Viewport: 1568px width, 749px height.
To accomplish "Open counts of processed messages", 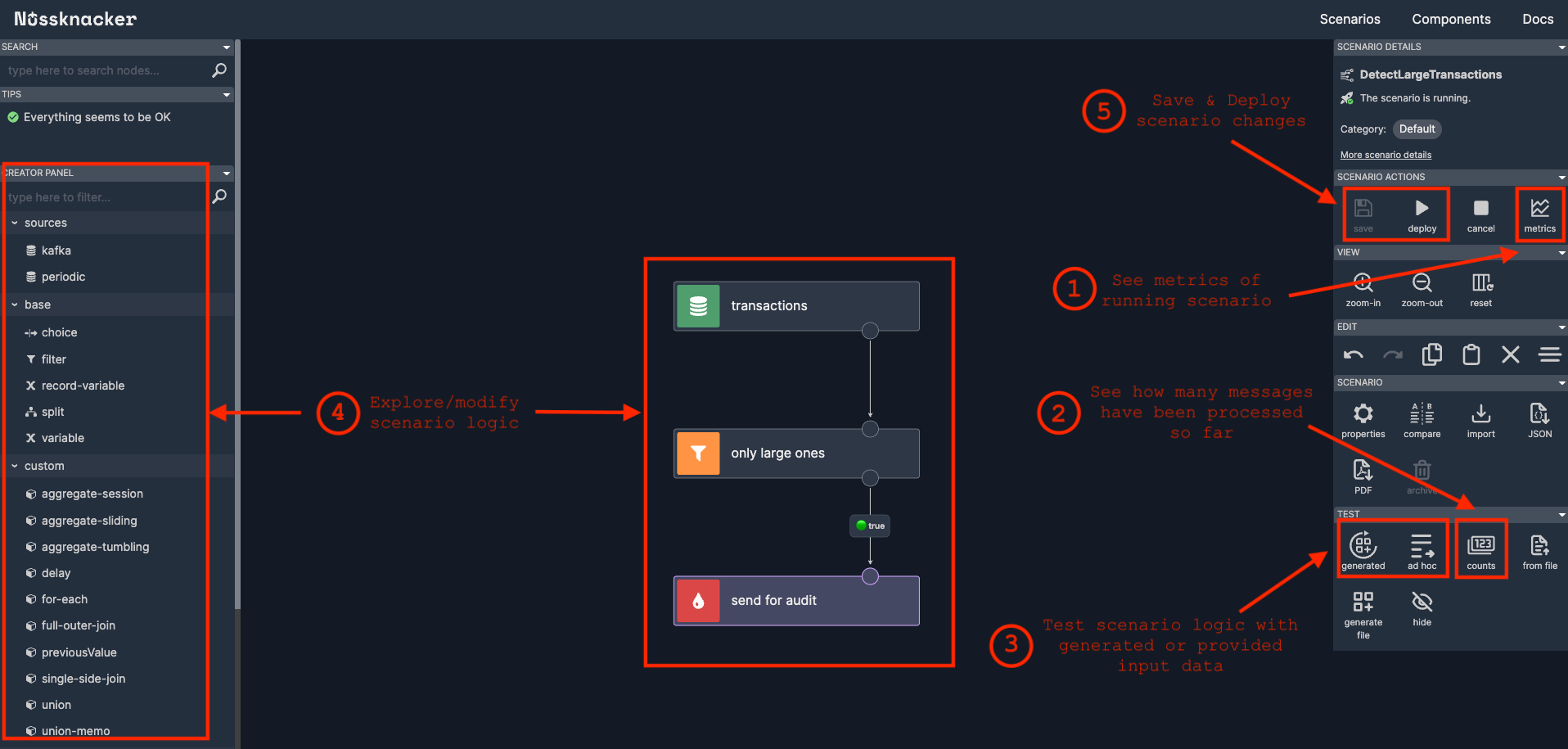I will click(1481, 547).
